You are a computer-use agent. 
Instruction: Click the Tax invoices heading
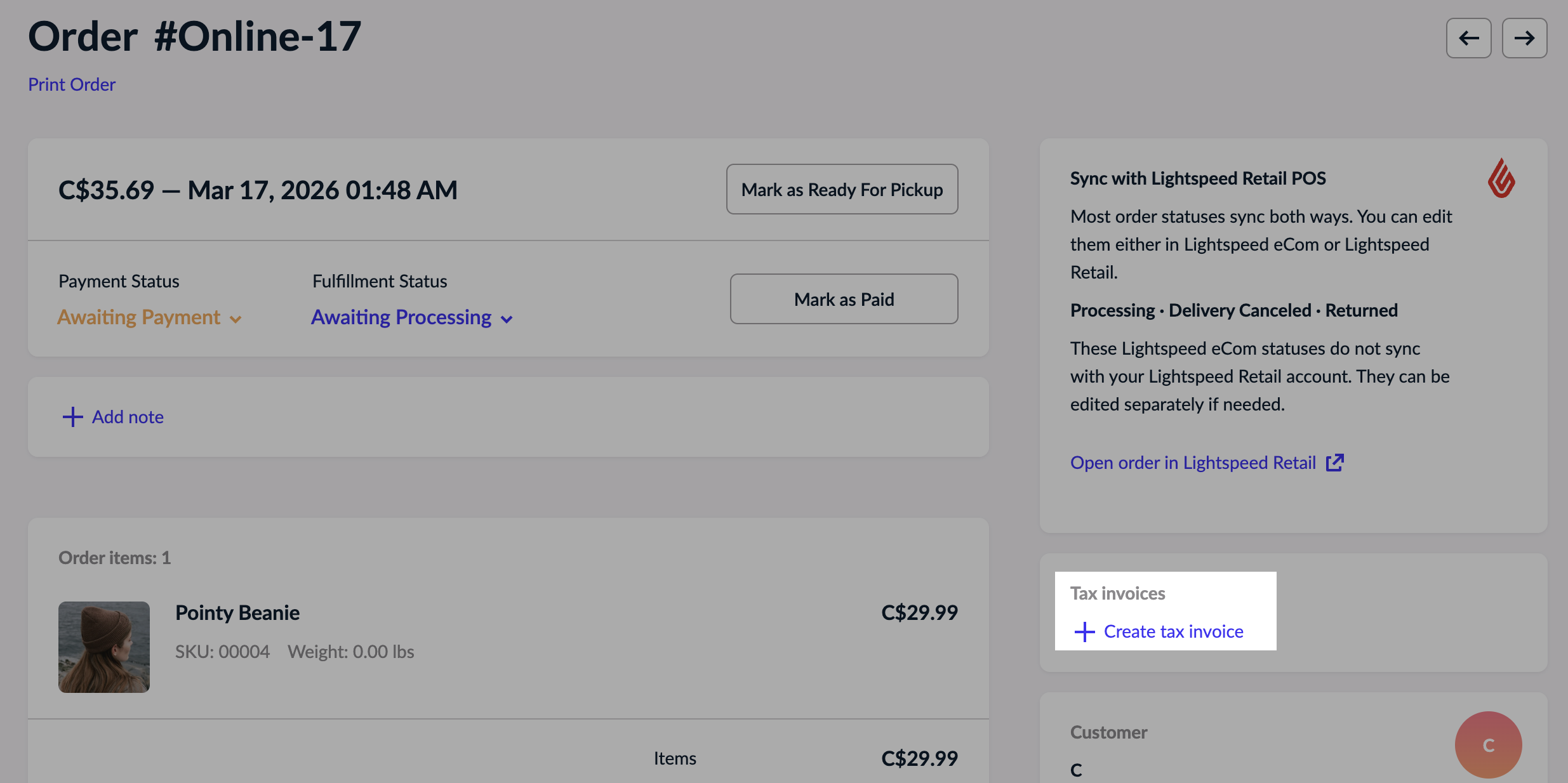[x=1117, y=593]
